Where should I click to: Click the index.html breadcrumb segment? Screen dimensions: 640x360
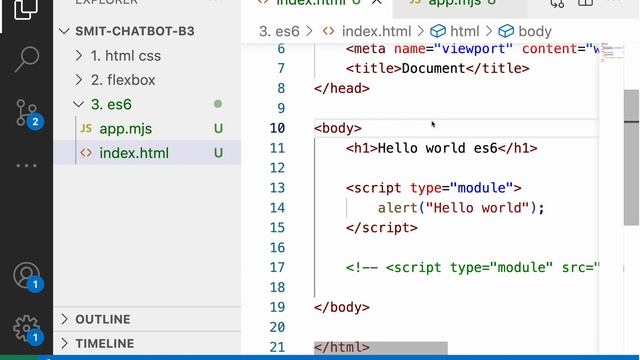click(x=376, y=31)
